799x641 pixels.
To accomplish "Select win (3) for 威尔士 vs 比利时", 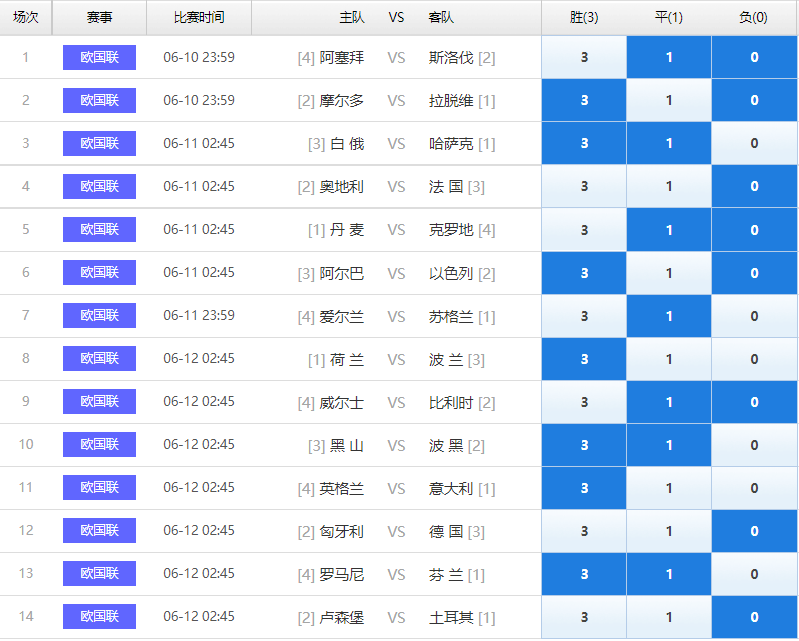I will click(x=584, y=402).
